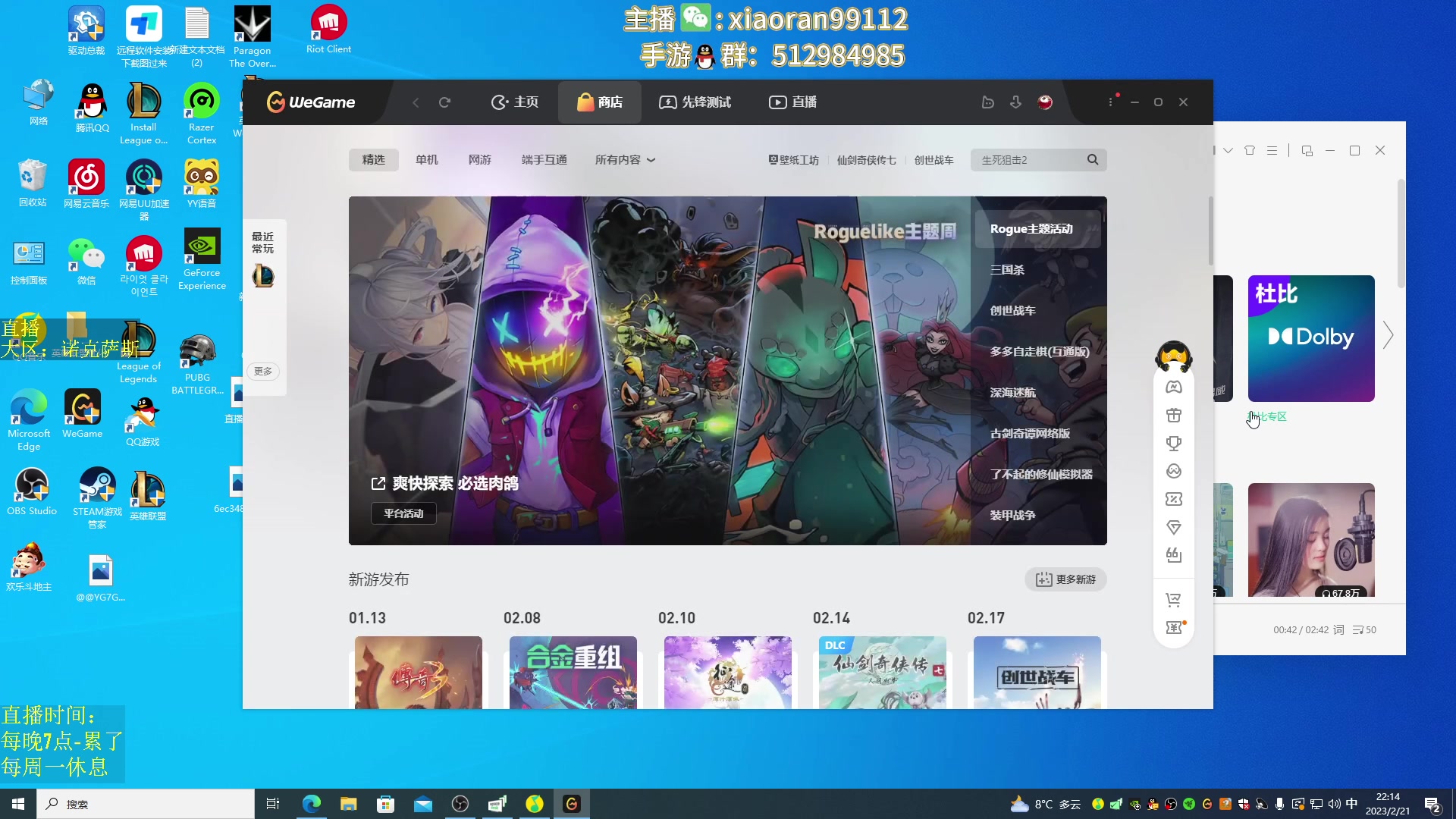
Task: Click the 更多新游 button
Action: click(1065, 579)
